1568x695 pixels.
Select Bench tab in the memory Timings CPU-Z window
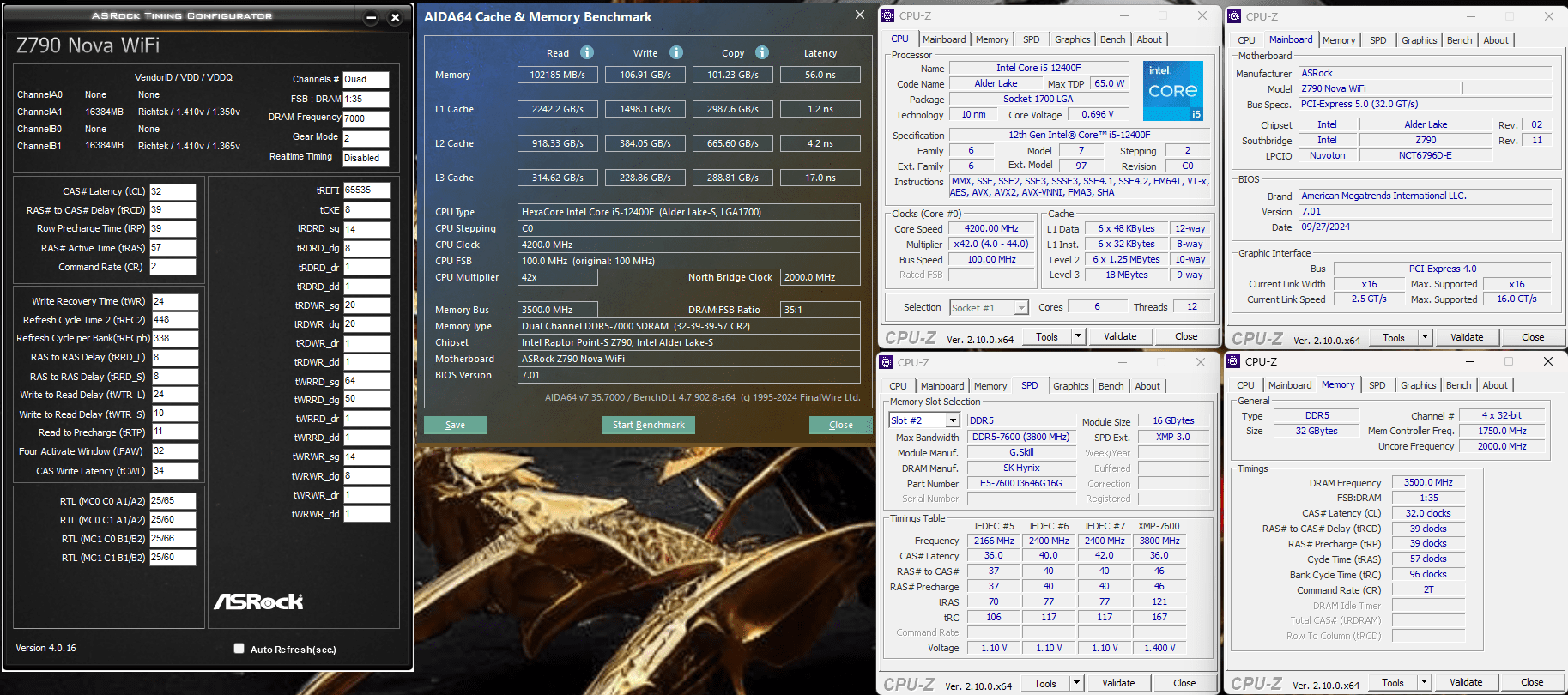[x=1458, y=385]
